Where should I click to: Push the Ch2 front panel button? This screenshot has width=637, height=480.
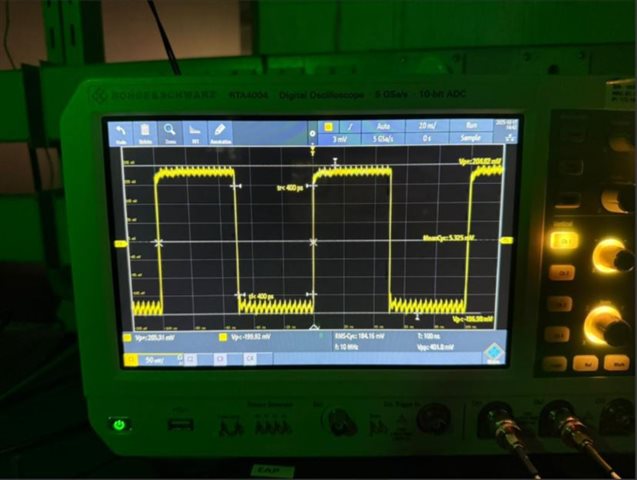(562, 273)
